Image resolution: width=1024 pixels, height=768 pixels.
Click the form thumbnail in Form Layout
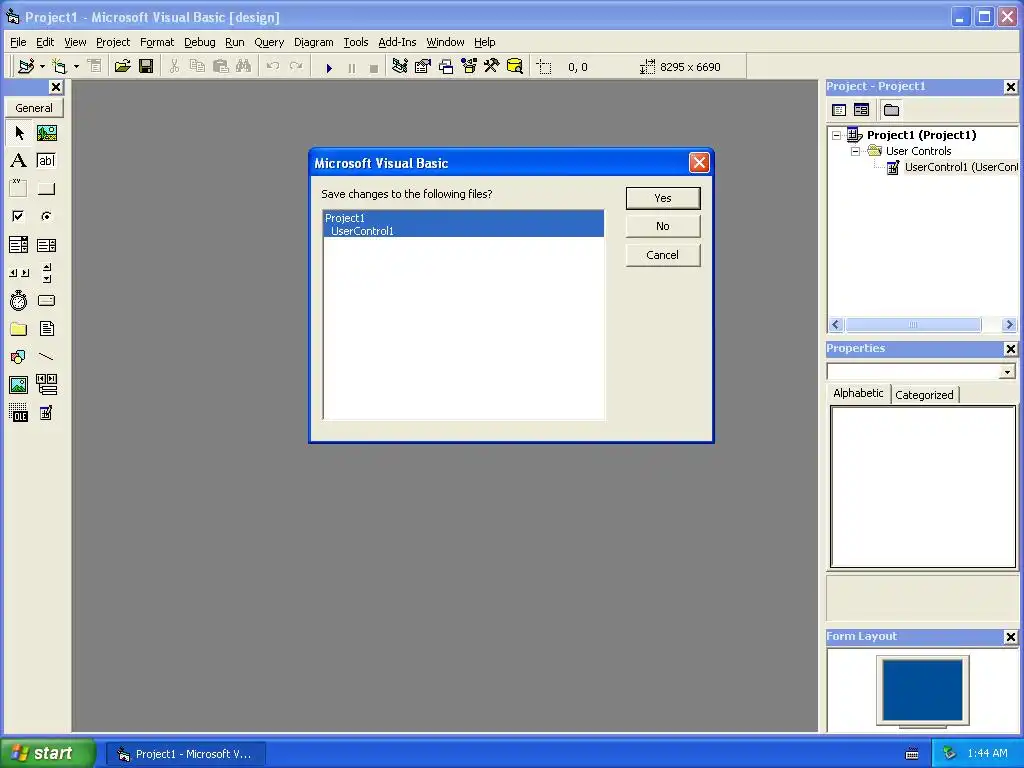923,690
